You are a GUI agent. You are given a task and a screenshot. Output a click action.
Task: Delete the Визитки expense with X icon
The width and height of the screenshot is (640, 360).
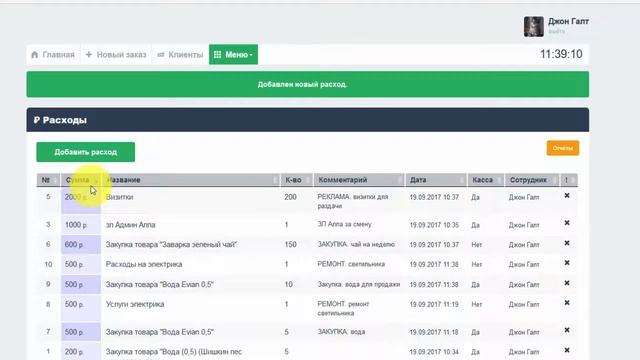click(x=567, y=196)
